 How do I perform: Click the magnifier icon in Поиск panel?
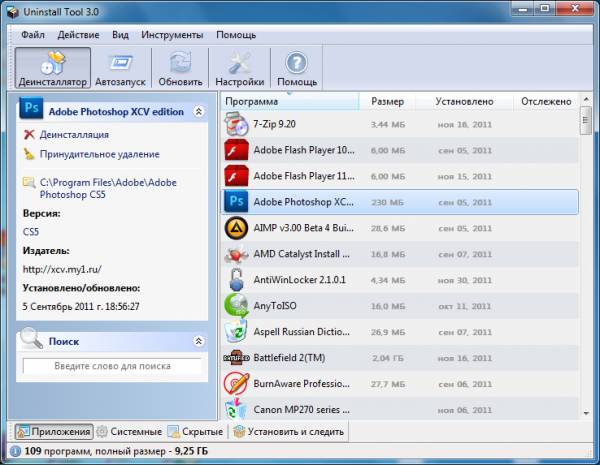31,338
